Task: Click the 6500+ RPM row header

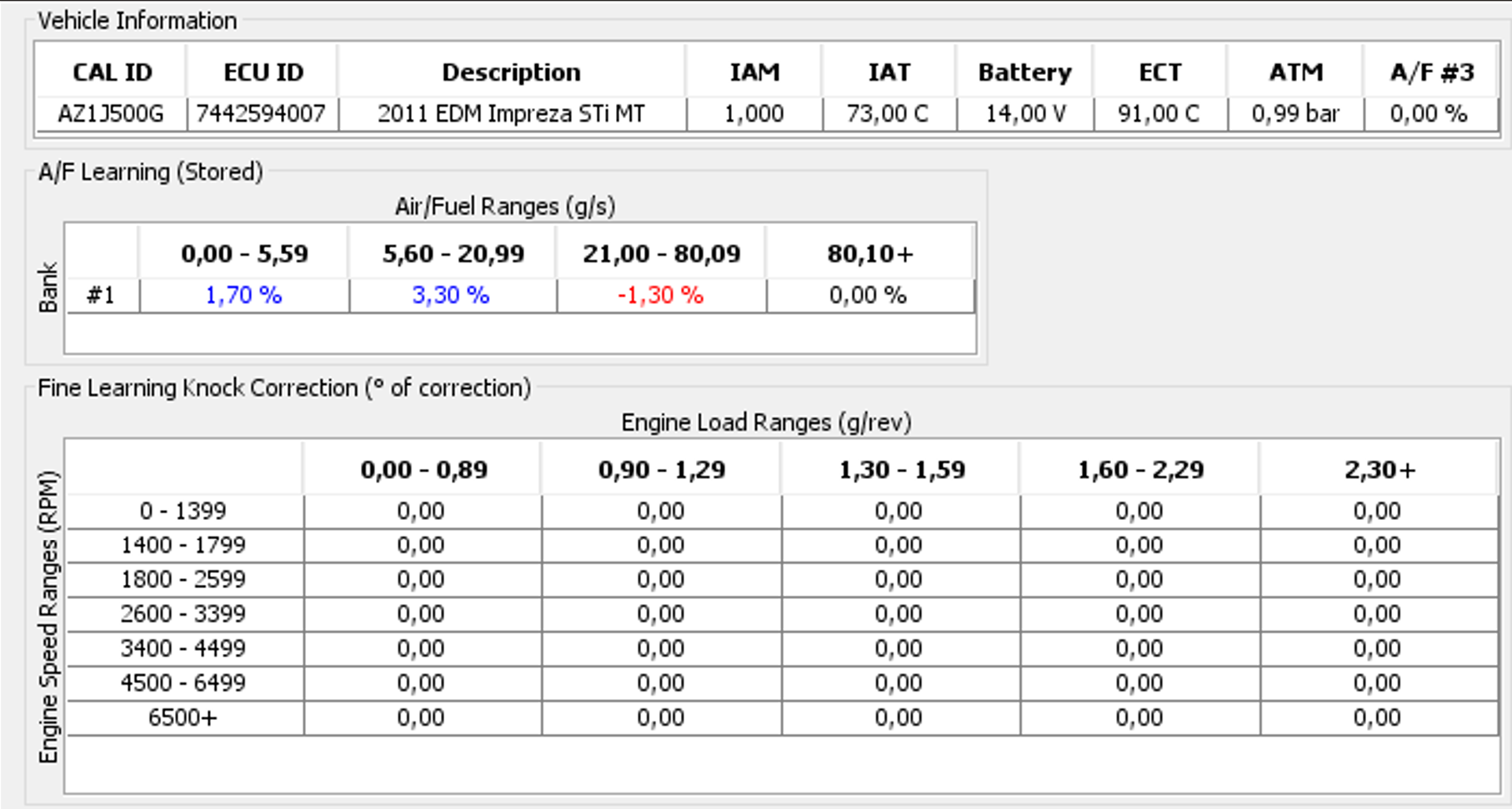Action: point(183,717)
